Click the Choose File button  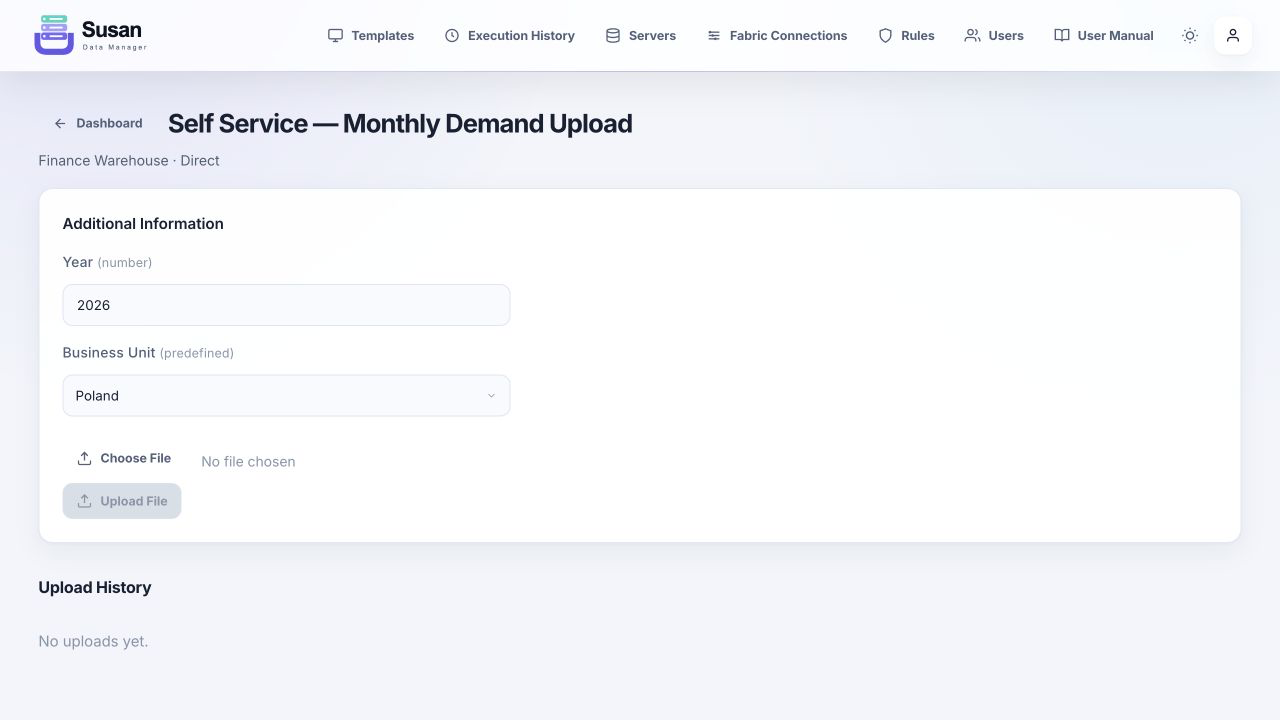click(x=124, y=458)
